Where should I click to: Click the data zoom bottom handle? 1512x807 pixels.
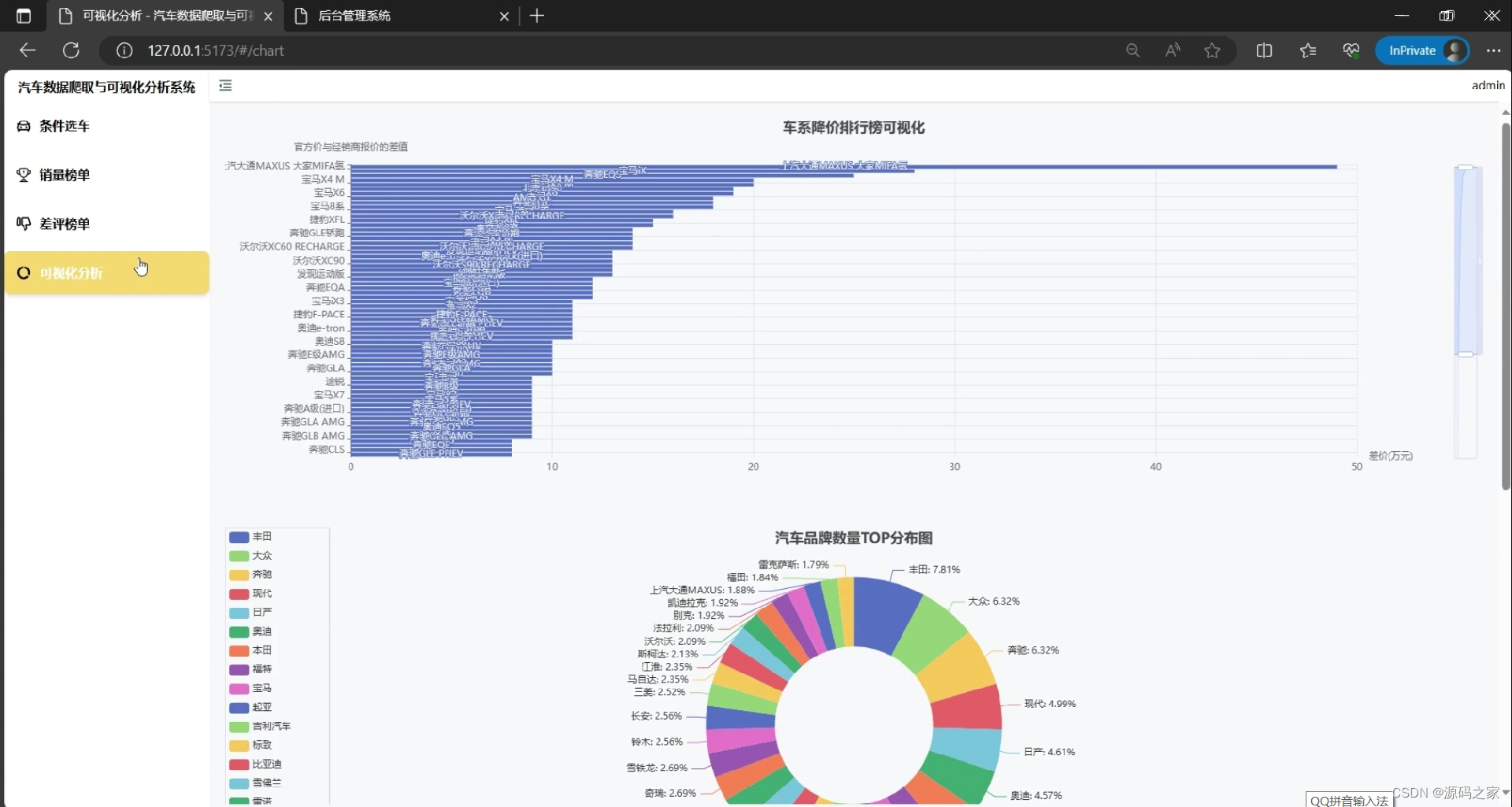(1466, 354)
